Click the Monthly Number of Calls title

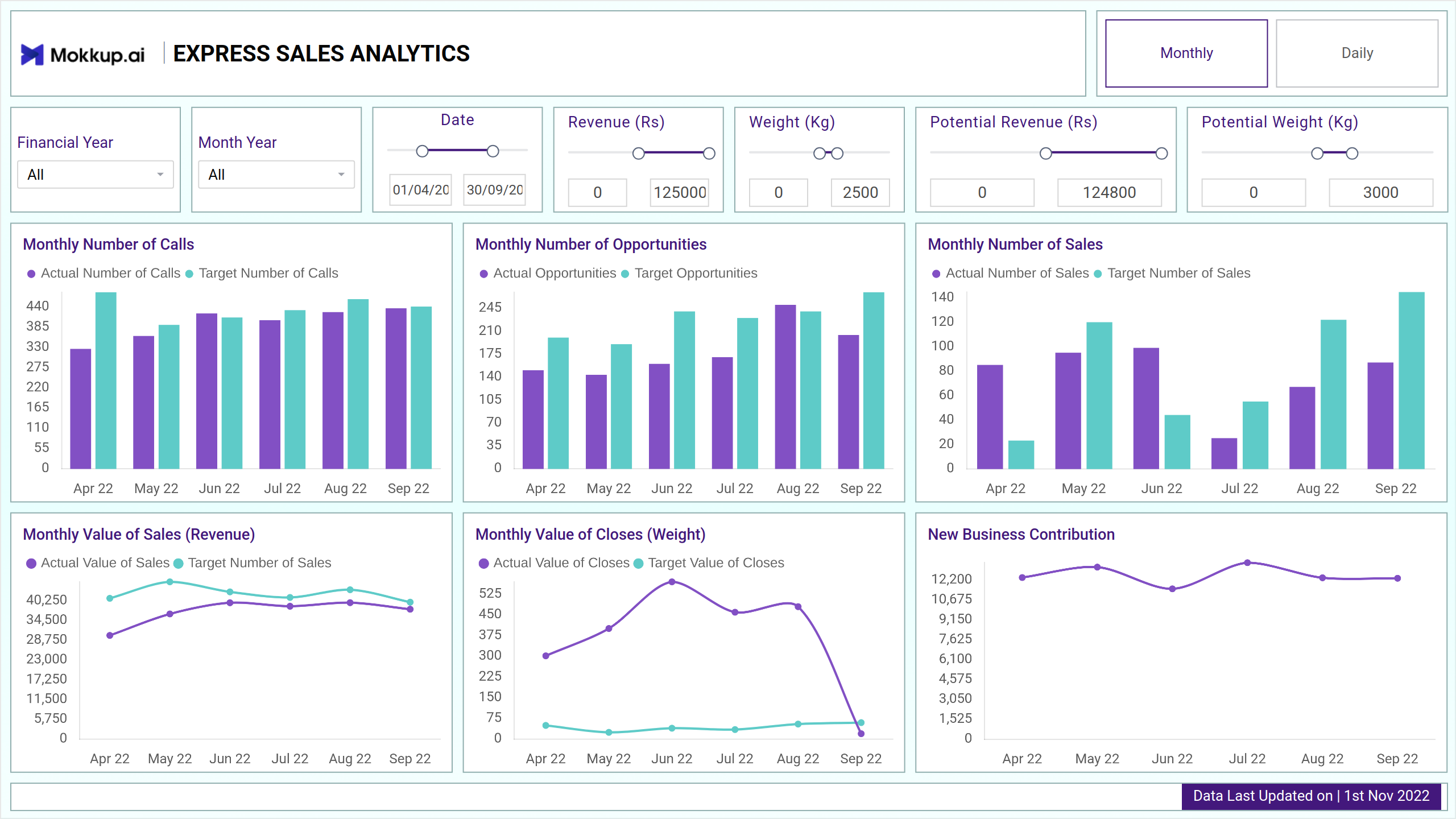(109, 245)
